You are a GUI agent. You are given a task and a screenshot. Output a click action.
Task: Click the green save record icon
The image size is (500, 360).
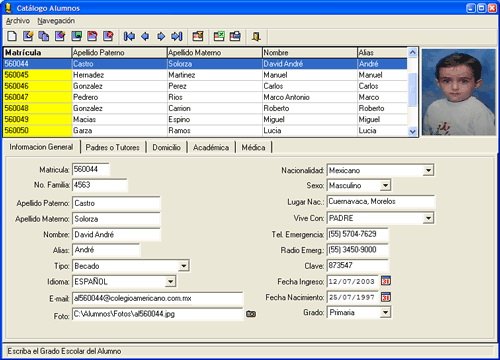76,36
